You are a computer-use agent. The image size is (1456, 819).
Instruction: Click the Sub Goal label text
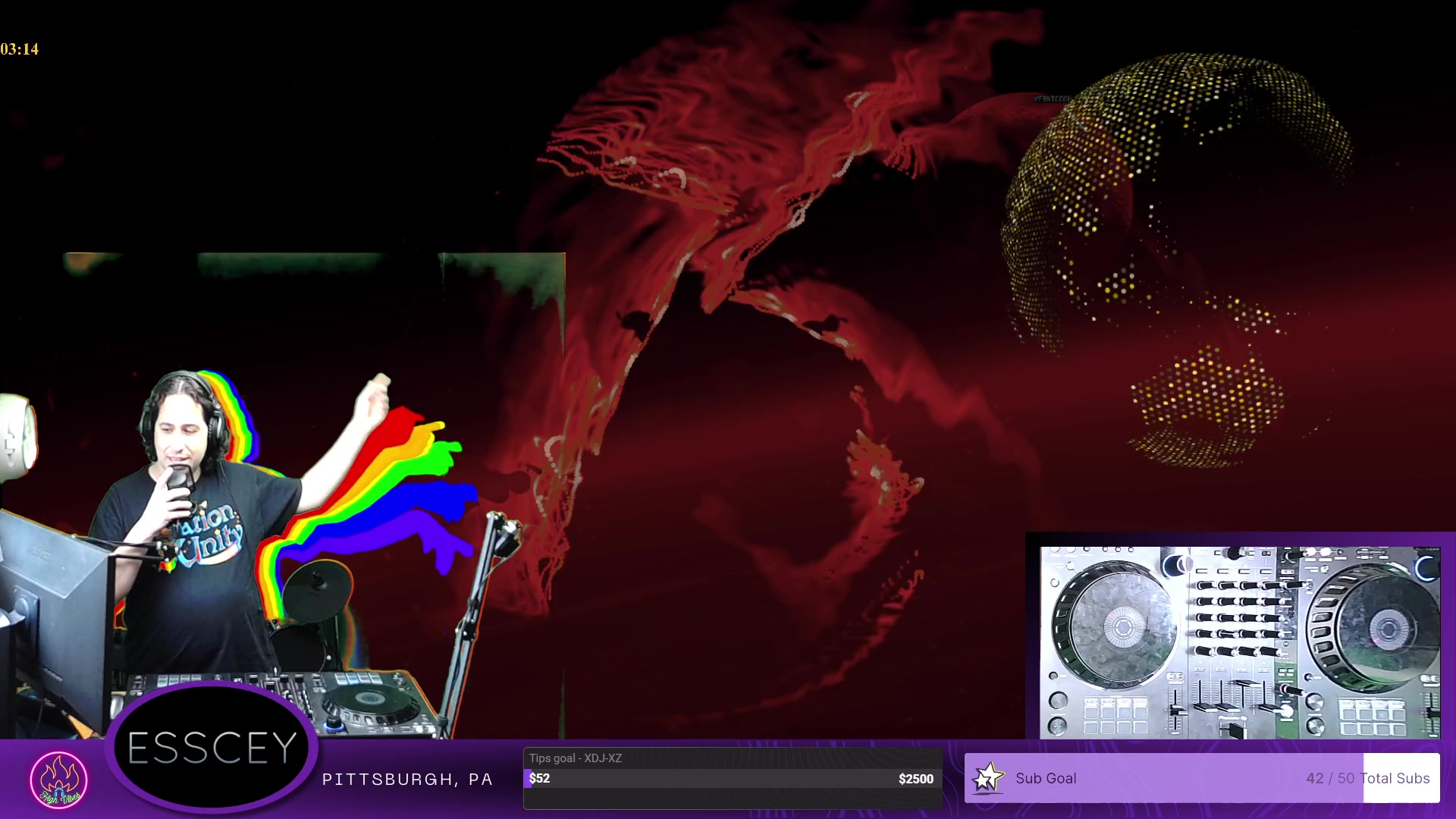click(x=1046, y=778)
